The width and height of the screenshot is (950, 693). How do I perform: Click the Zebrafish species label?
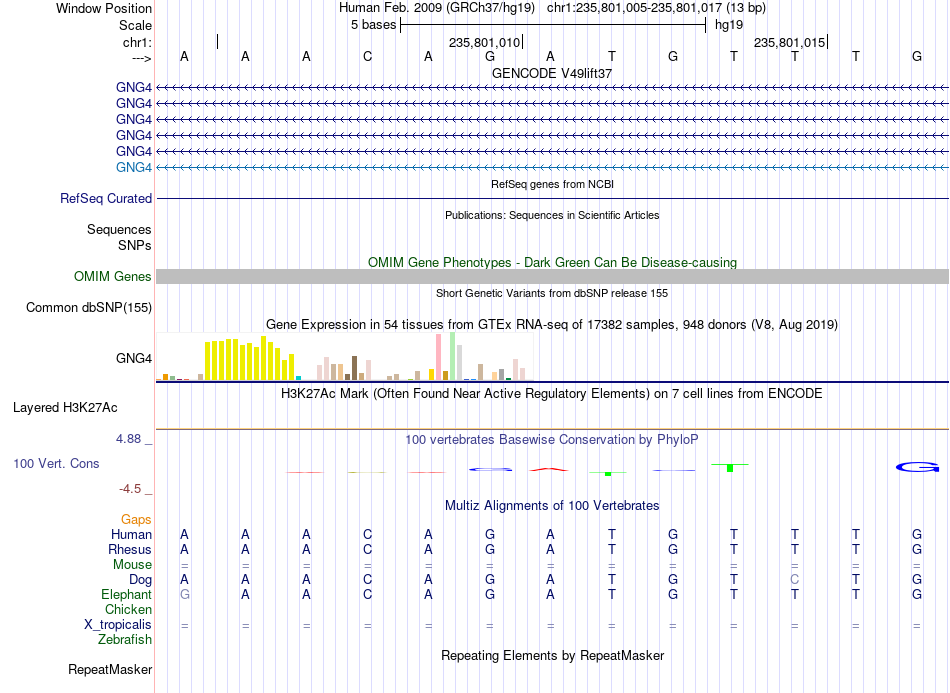click(125, 639)
